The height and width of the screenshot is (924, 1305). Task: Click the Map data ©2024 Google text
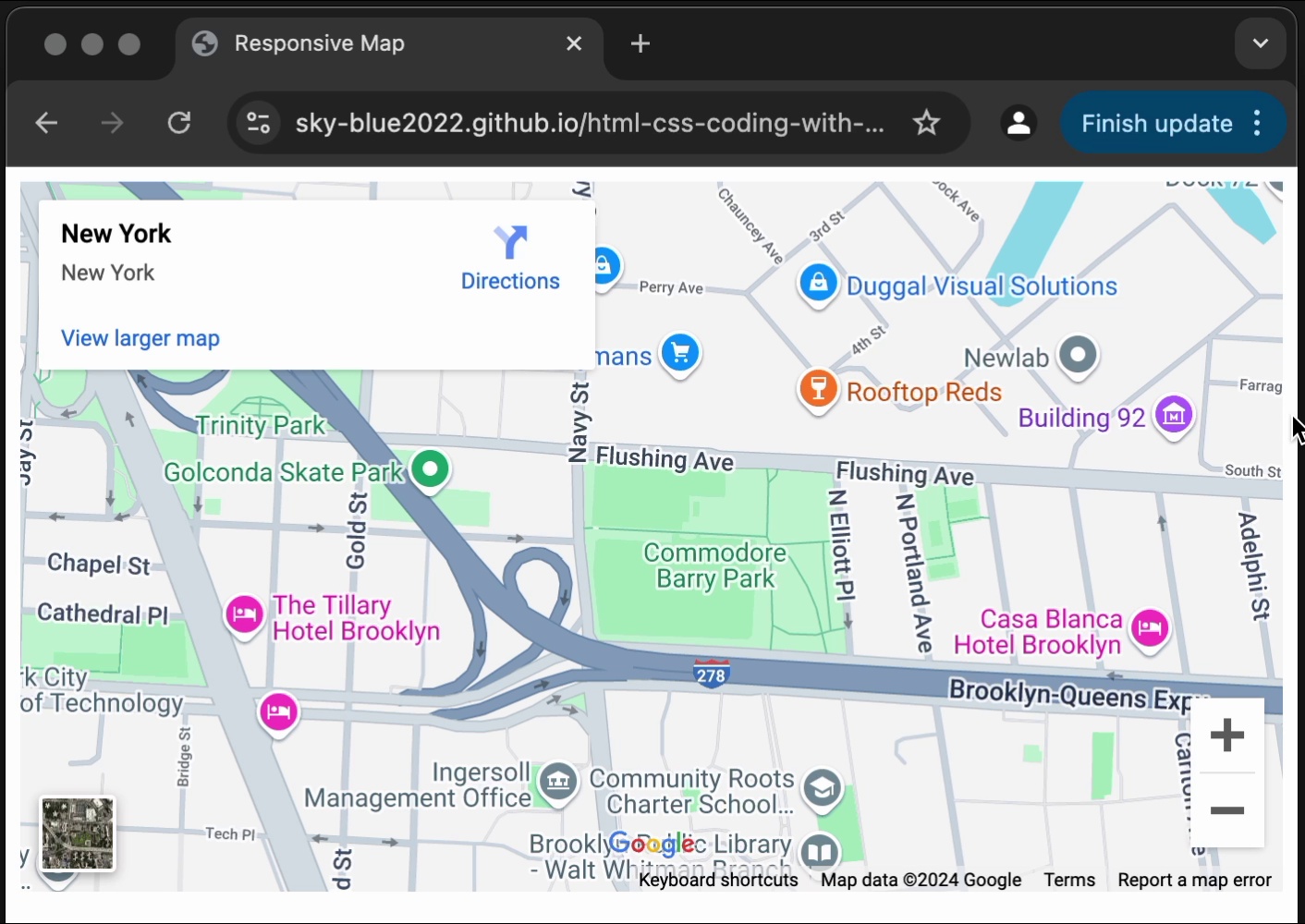921,881
